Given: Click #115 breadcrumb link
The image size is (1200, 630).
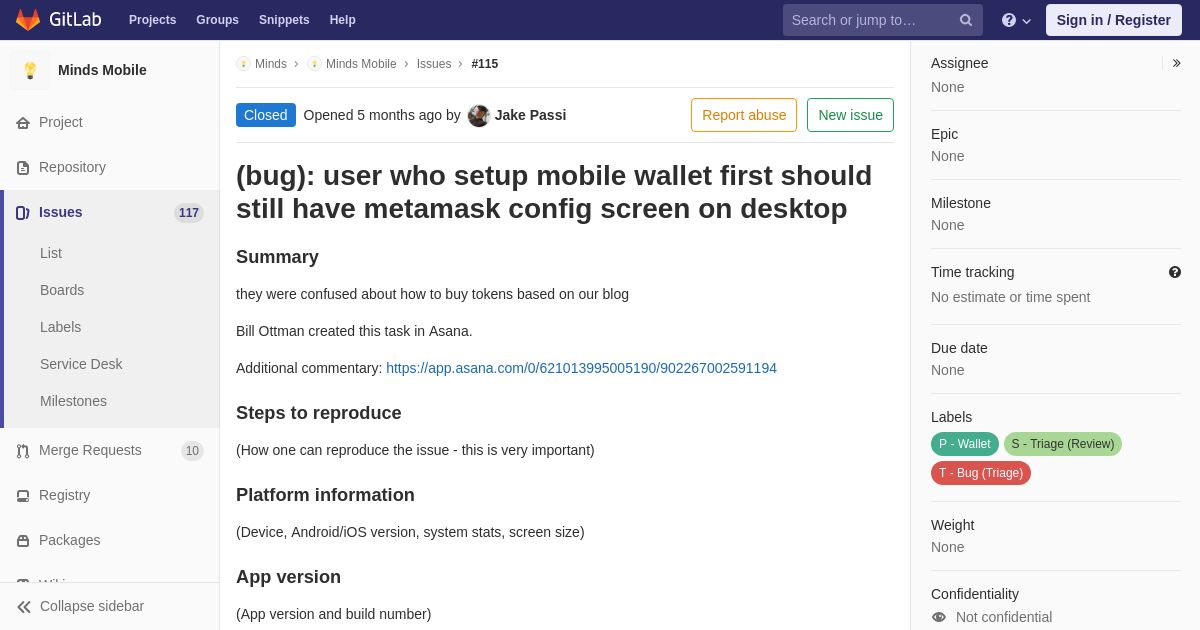Looking at the screenshot, I should tap(485, 64).
